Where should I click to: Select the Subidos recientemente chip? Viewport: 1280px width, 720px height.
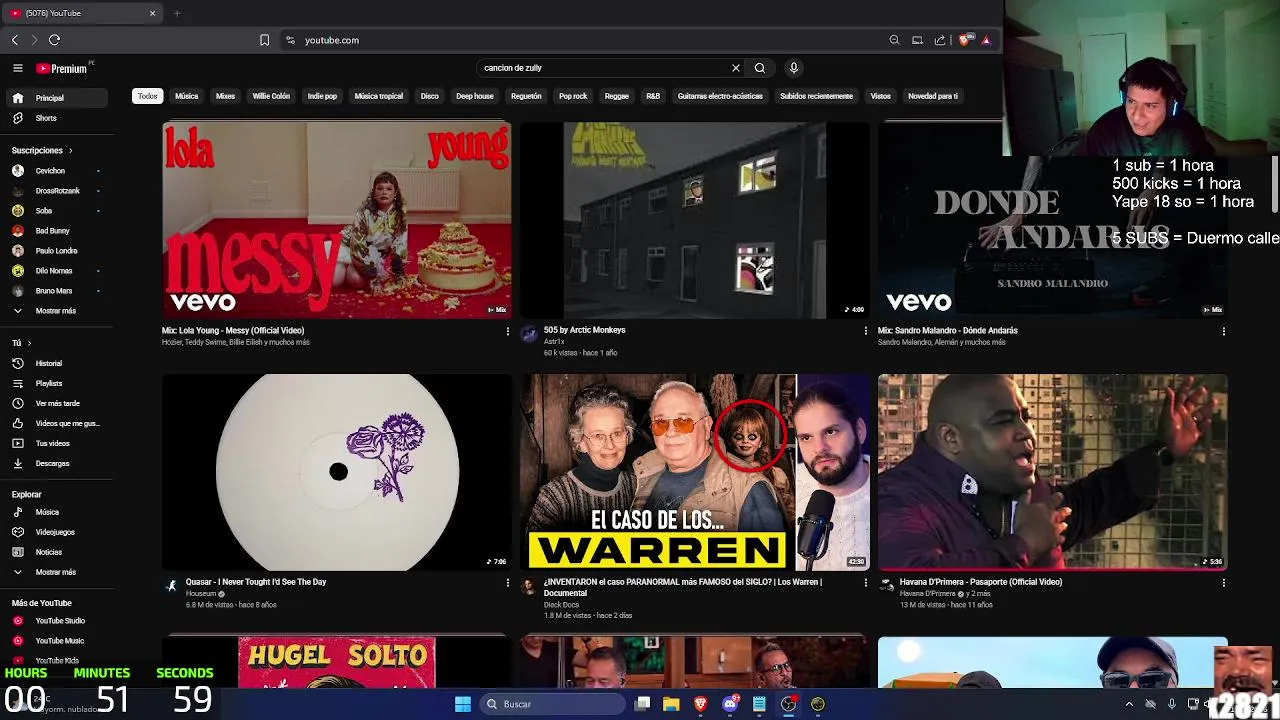816,96
